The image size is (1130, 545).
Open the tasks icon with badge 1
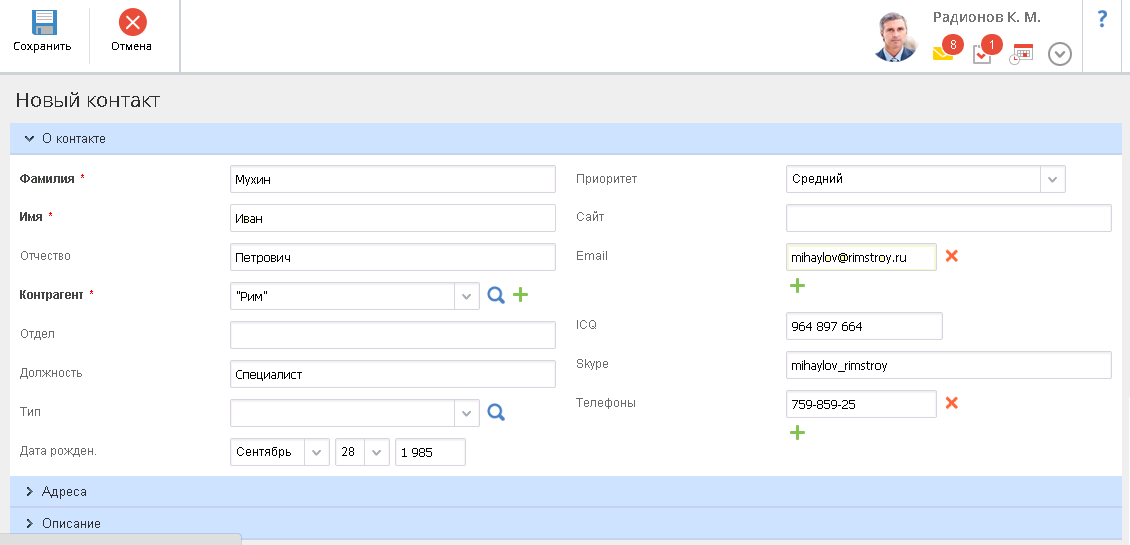tap(982, 54)
